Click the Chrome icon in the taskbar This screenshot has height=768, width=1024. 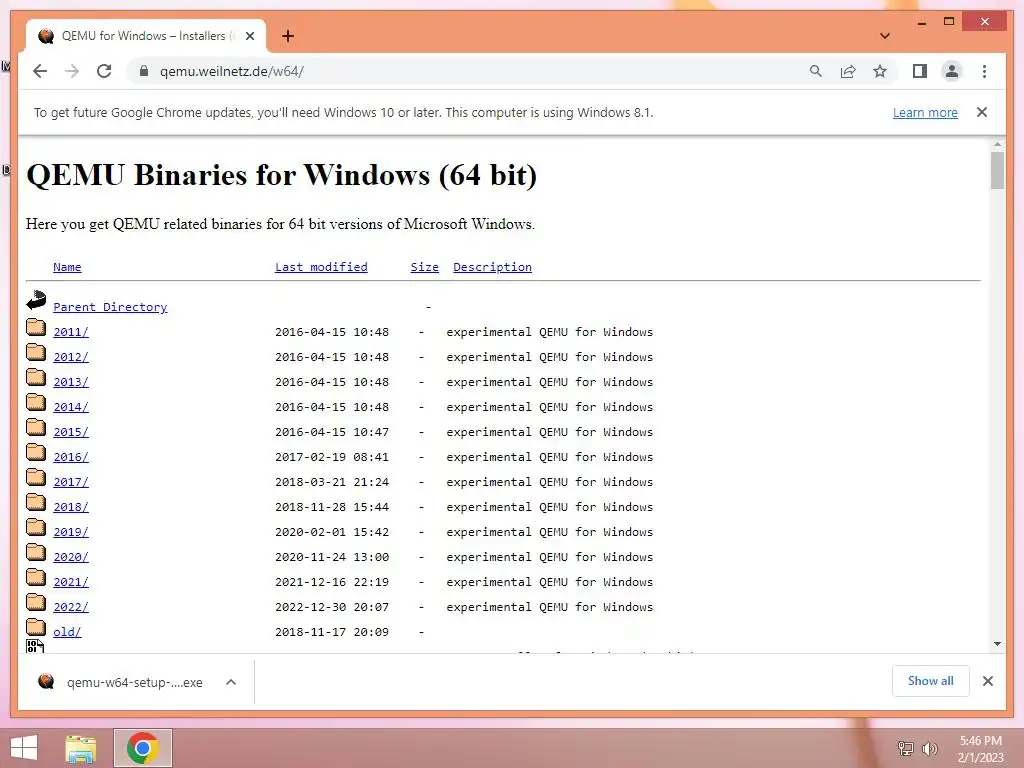pyautogui.click(x=143, y=748)
